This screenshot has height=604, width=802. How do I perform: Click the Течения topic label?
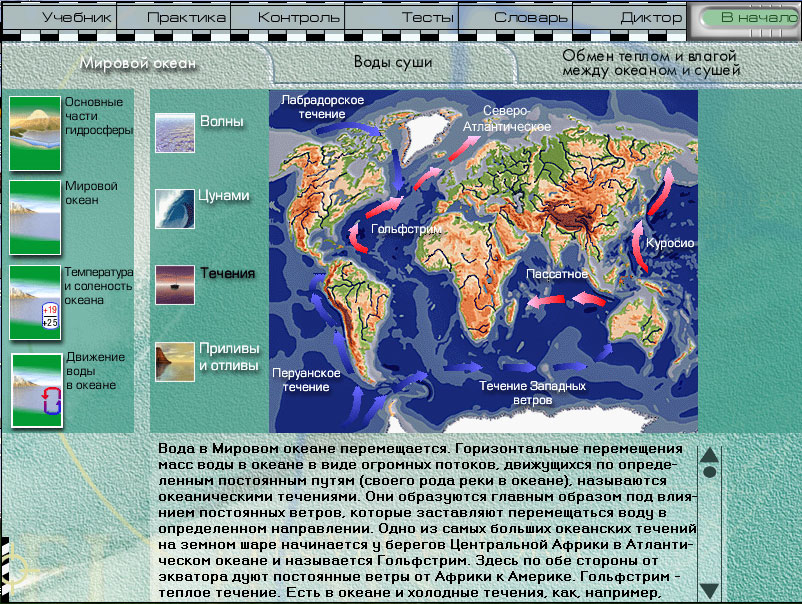(x=228, y=273)
